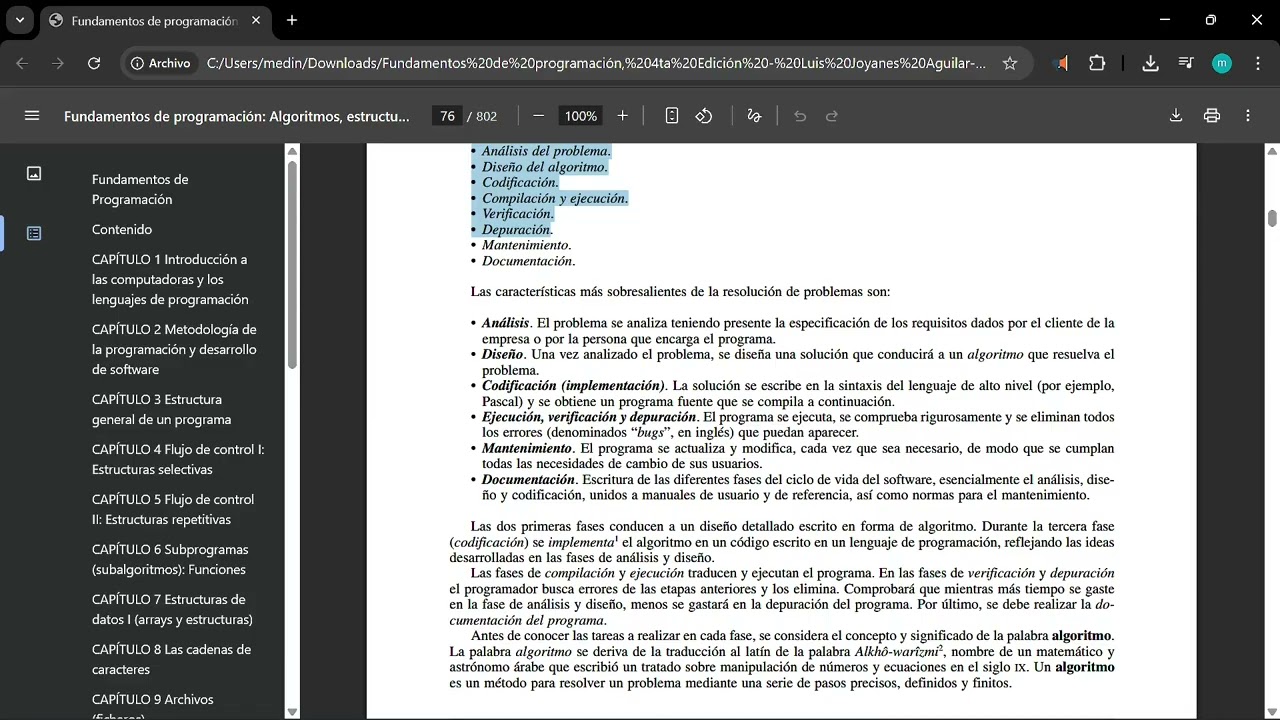Open the Chrome three-dot menu
Screen dimensions: 1280x720
click(1258, 63)
